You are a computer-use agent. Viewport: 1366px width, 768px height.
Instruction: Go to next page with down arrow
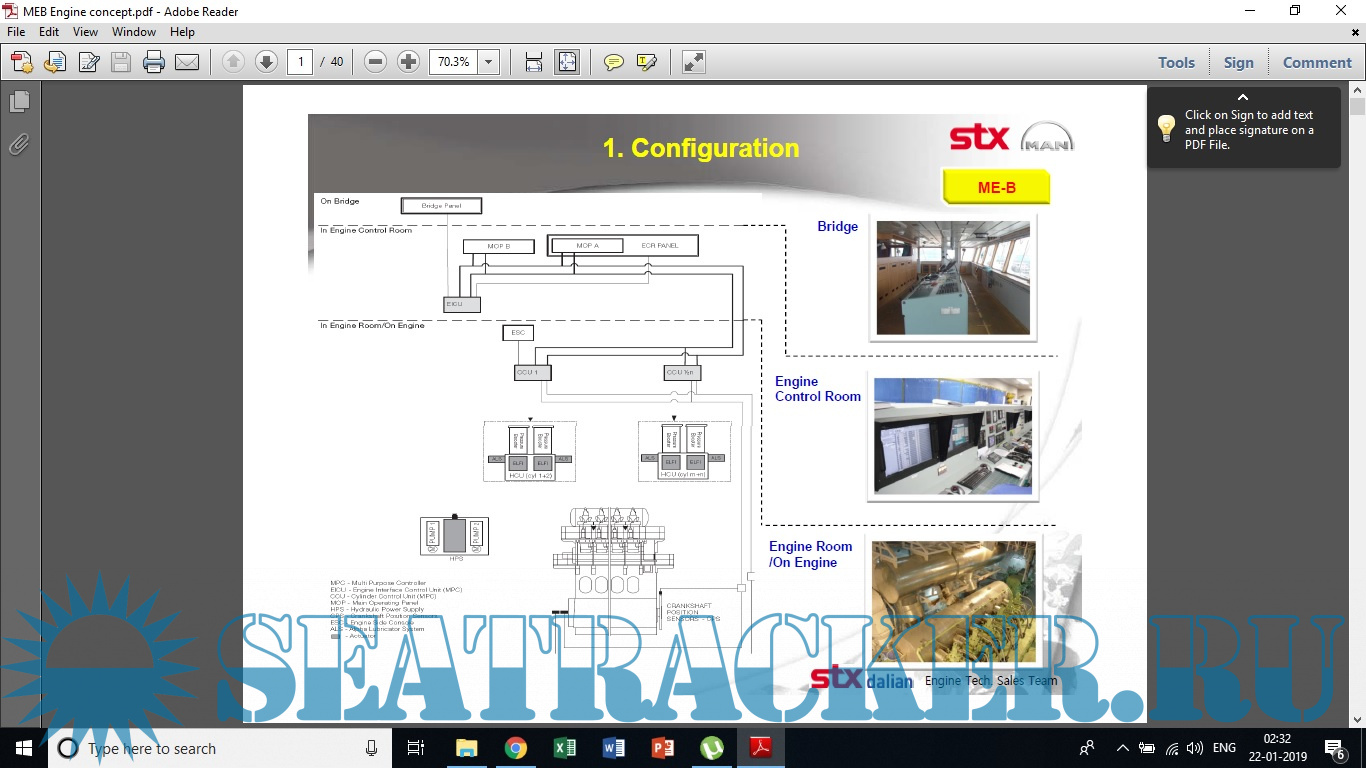(266, 62)
